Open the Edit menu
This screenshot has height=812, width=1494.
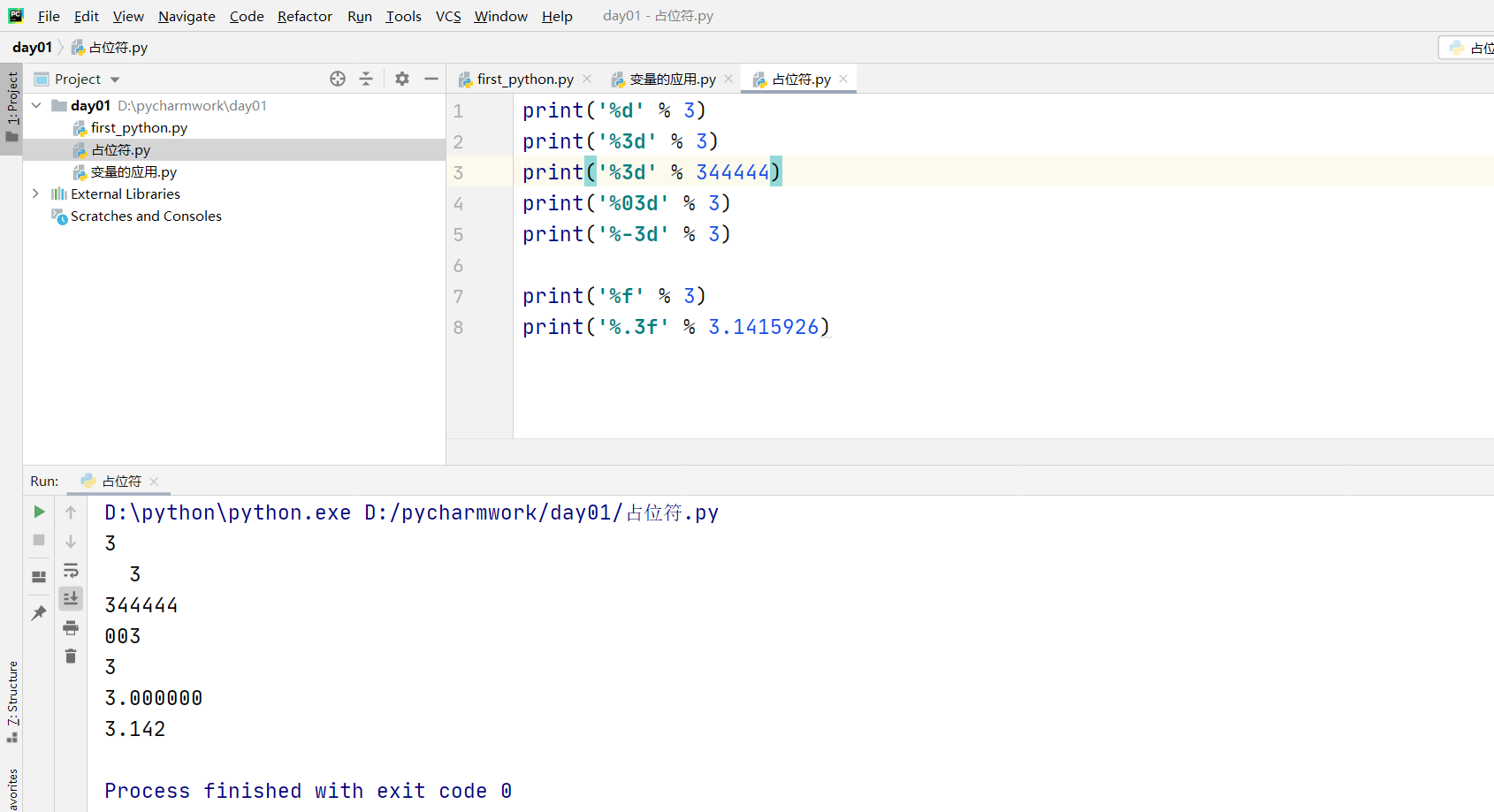tap(87, 16)
